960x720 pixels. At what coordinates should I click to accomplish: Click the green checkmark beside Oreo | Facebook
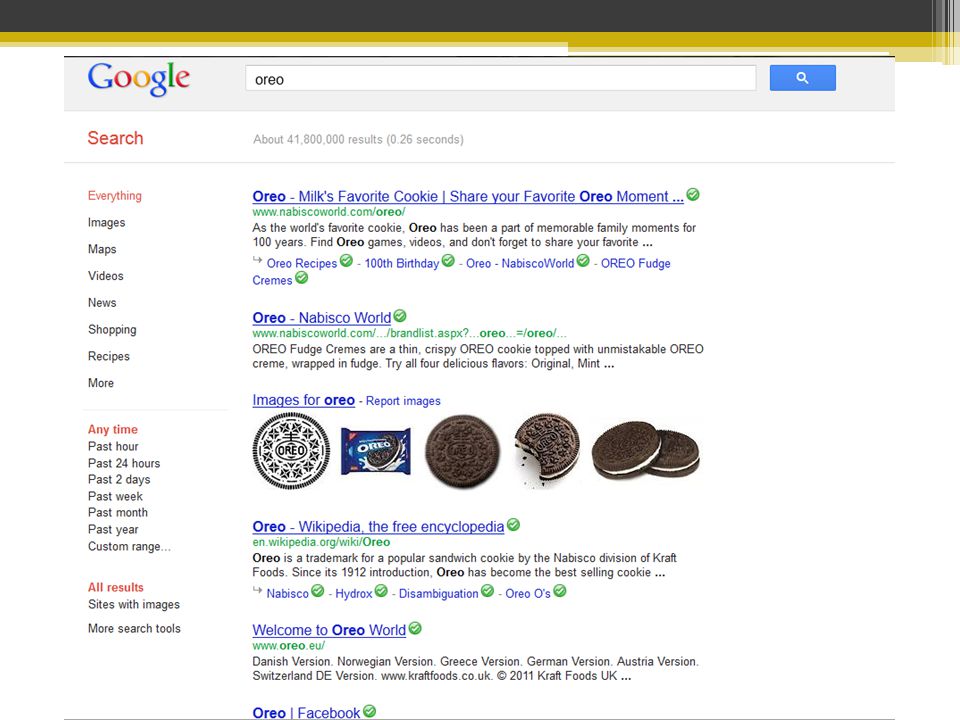369,711
